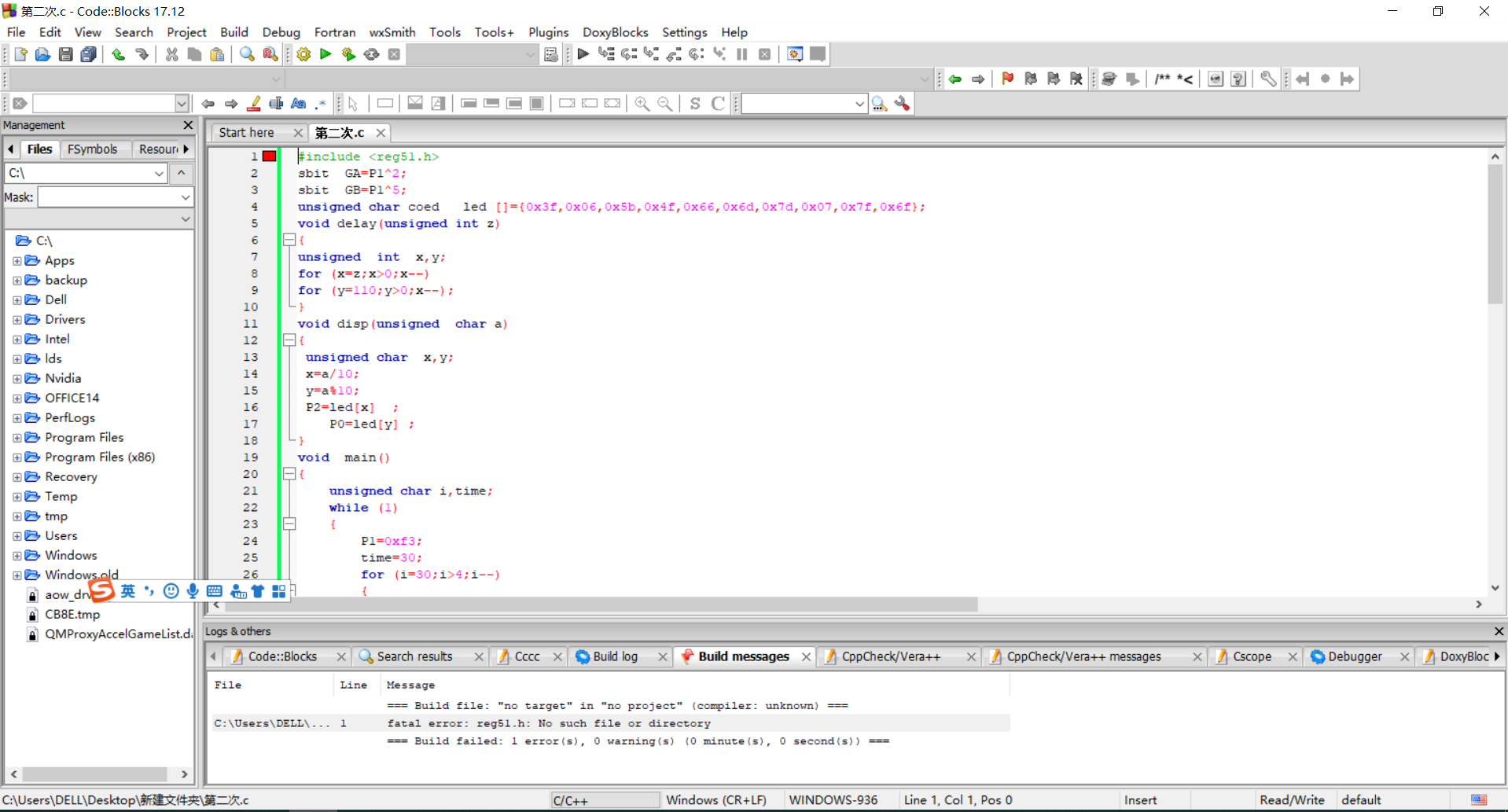Image resolution: width=1508 pixels, height=812 pixels.
Task: Click the New file toolbar icon
Action: click(20, 54)
